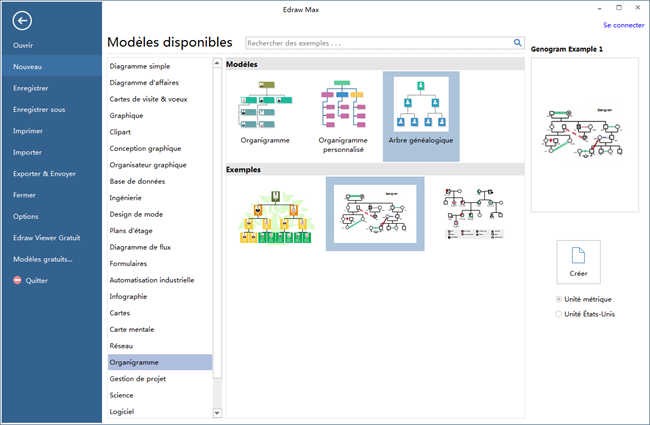
Task: Select Base de données category
Action: point(160,181)
